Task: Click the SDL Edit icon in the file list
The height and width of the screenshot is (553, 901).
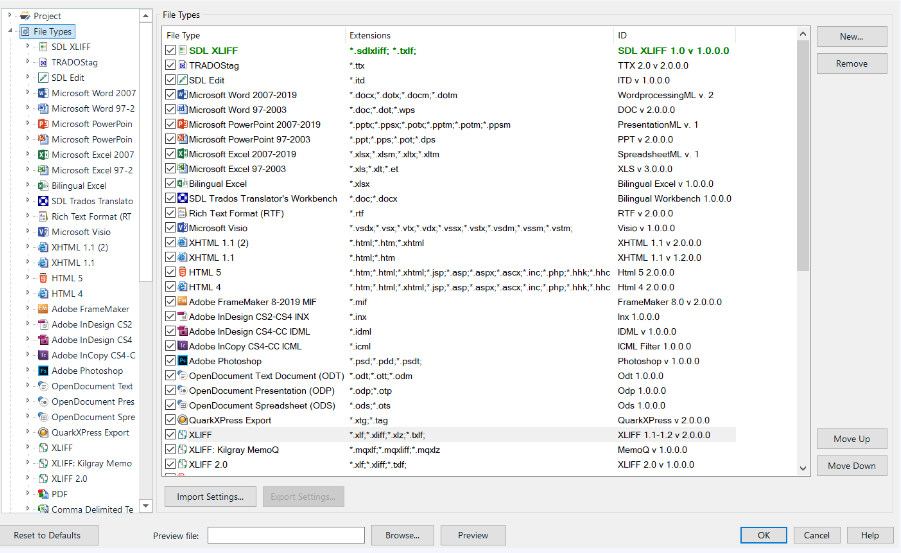Action: click(x=183, y=80)
